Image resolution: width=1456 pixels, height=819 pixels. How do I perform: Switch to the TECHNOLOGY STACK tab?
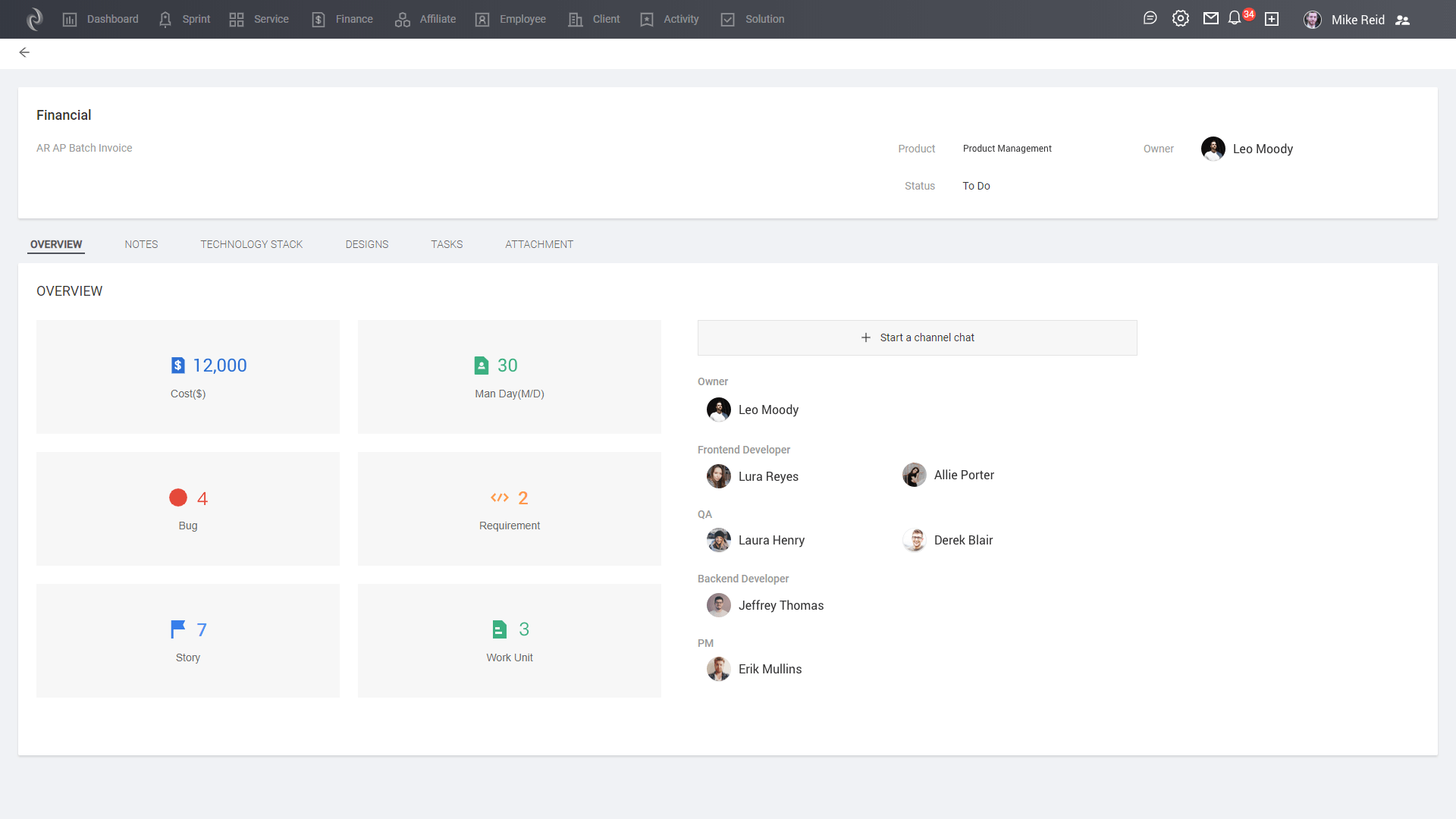[x=251, y=244]
